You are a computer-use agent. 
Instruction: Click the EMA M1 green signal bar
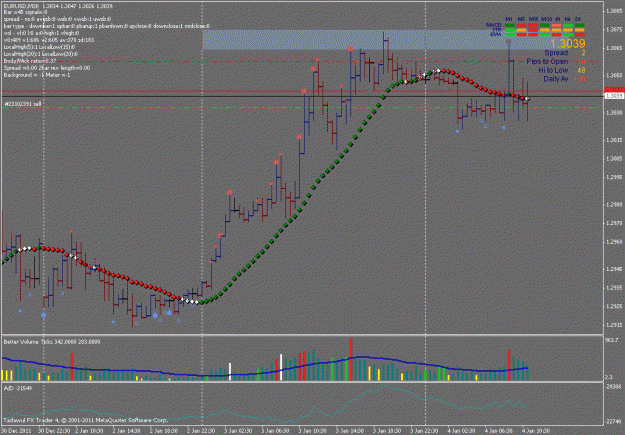pos(509,35)
